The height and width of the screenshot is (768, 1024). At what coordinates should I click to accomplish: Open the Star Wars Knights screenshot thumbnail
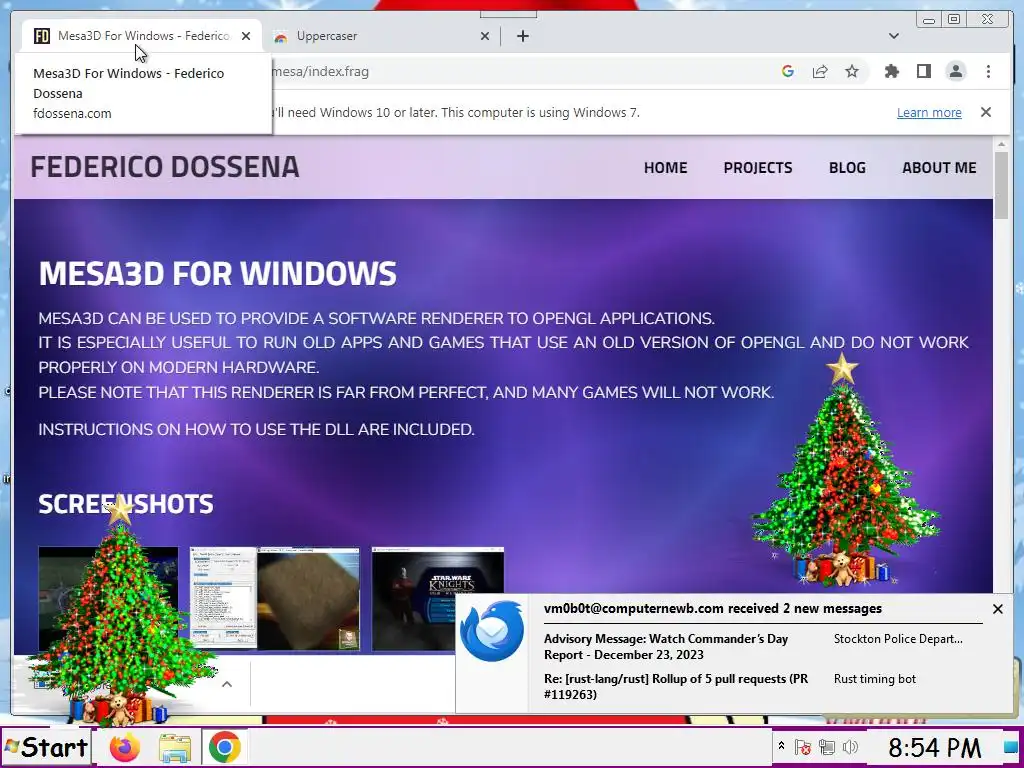[x=438, y=598]
